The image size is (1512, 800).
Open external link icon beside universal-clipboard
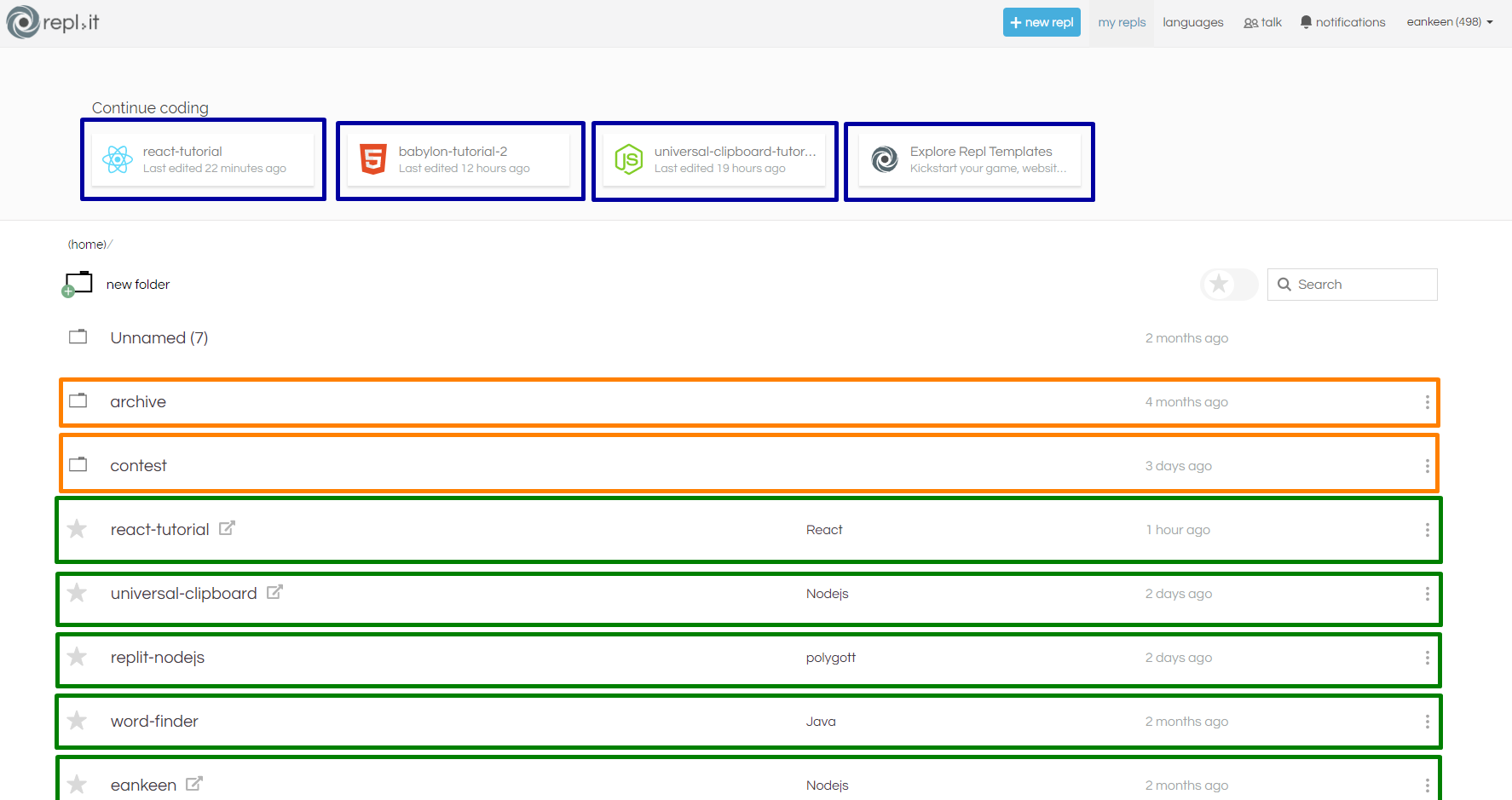coord(274,592)
